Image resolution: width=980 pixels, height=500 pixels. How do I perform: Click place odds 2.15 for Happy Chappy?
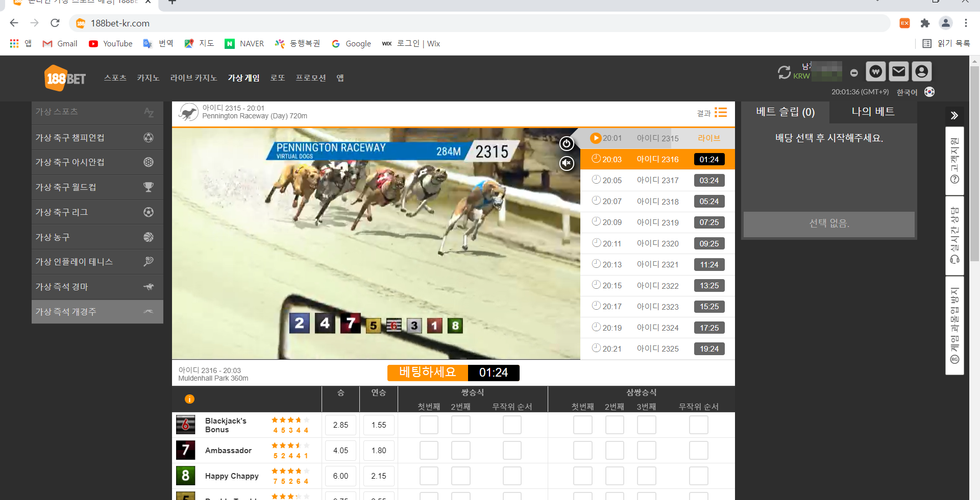pyautogui.click(x=379, y=476)
